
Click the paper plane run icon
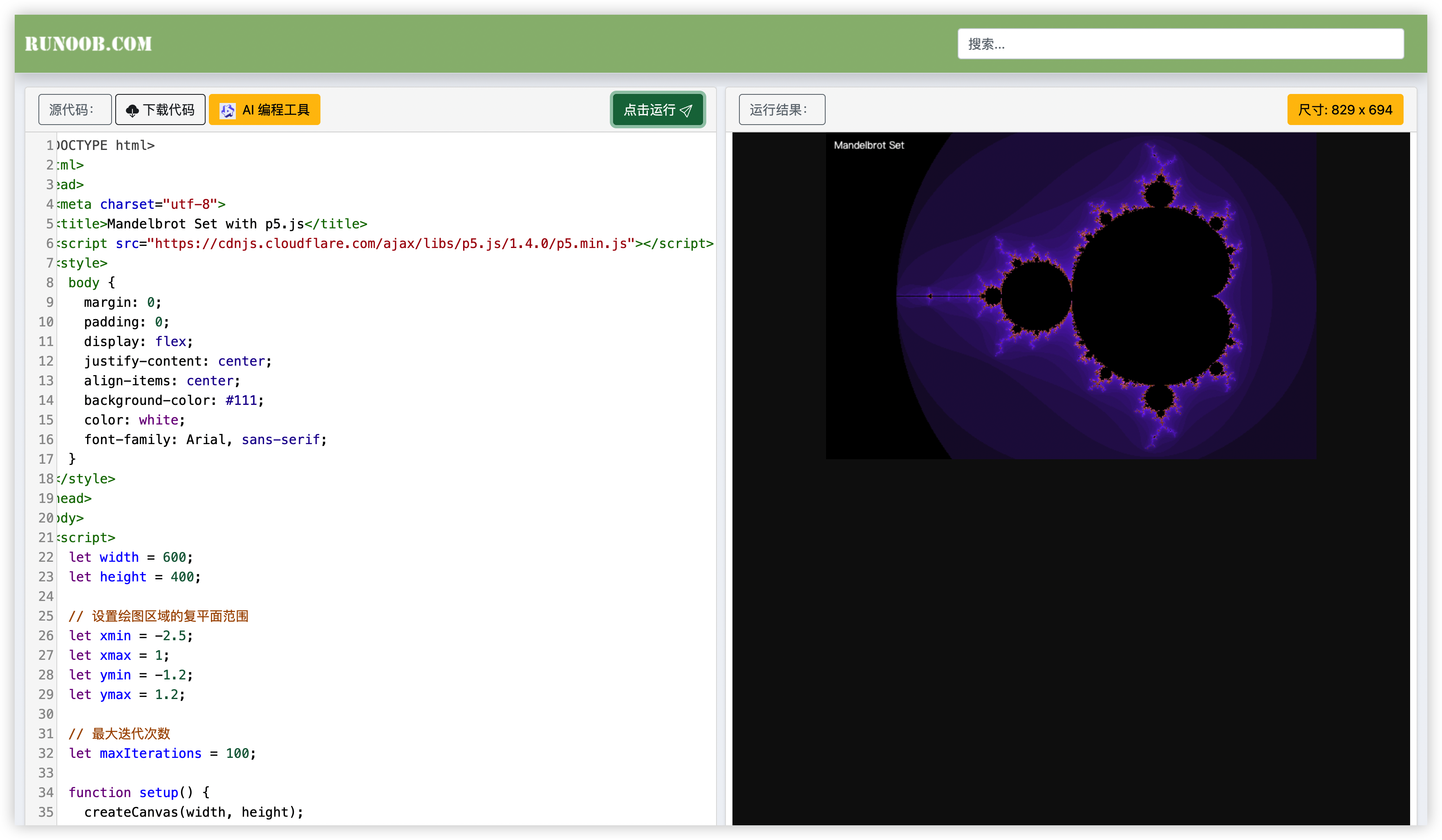tap(687, 110)
